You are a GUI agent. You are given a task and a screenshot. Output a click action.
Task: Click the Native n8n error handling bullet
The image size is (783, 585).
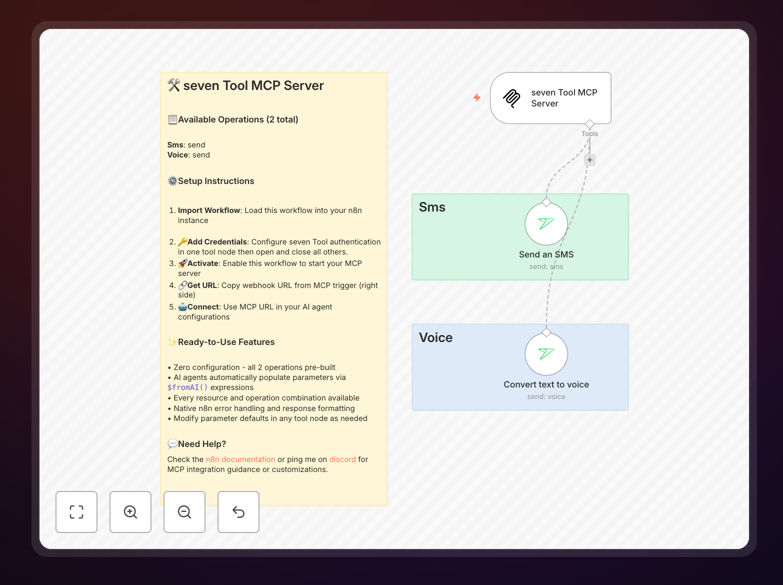[x=261, y=408]
